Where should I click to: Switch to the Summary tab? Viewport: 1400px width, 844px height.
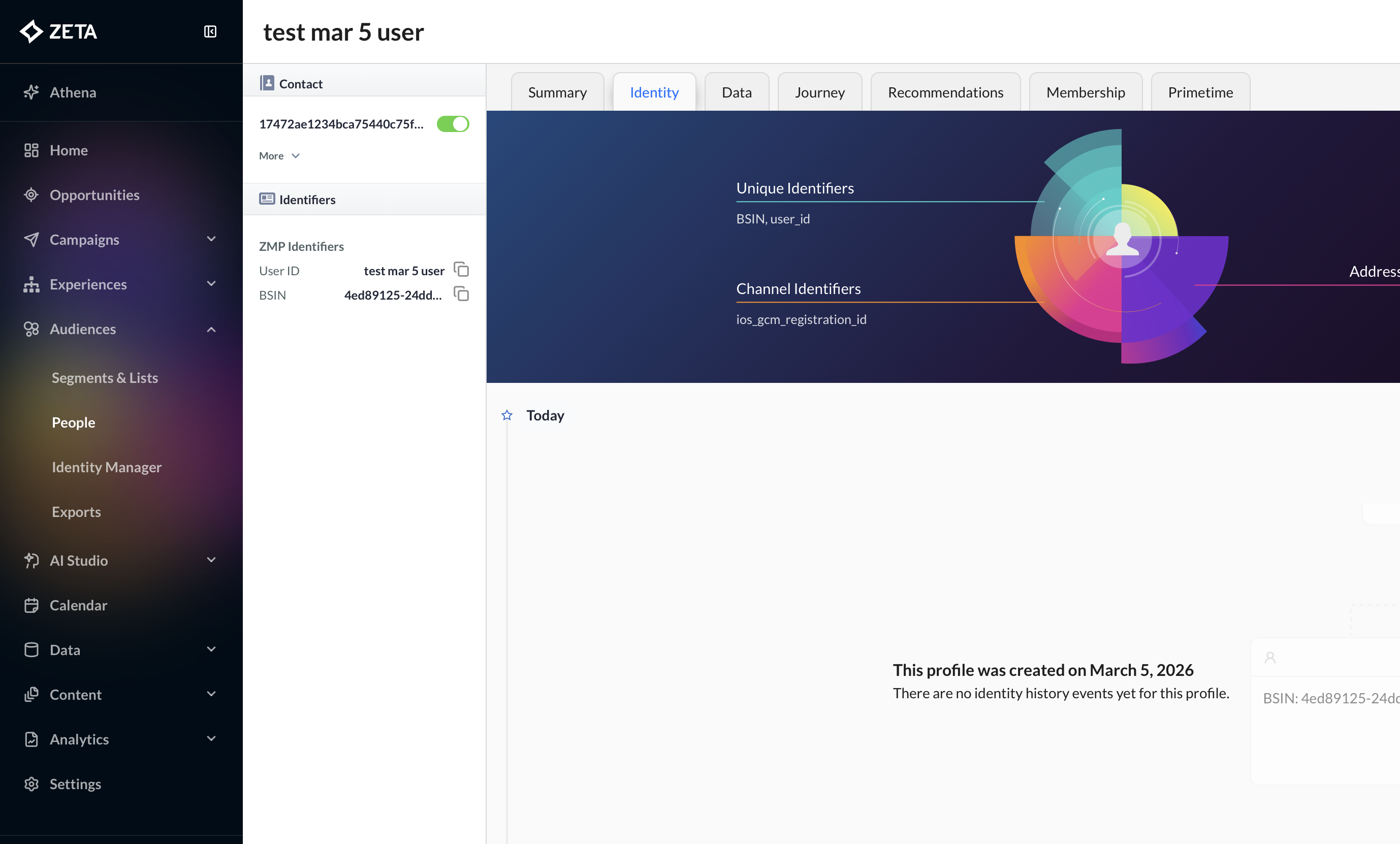pos(557,92)
